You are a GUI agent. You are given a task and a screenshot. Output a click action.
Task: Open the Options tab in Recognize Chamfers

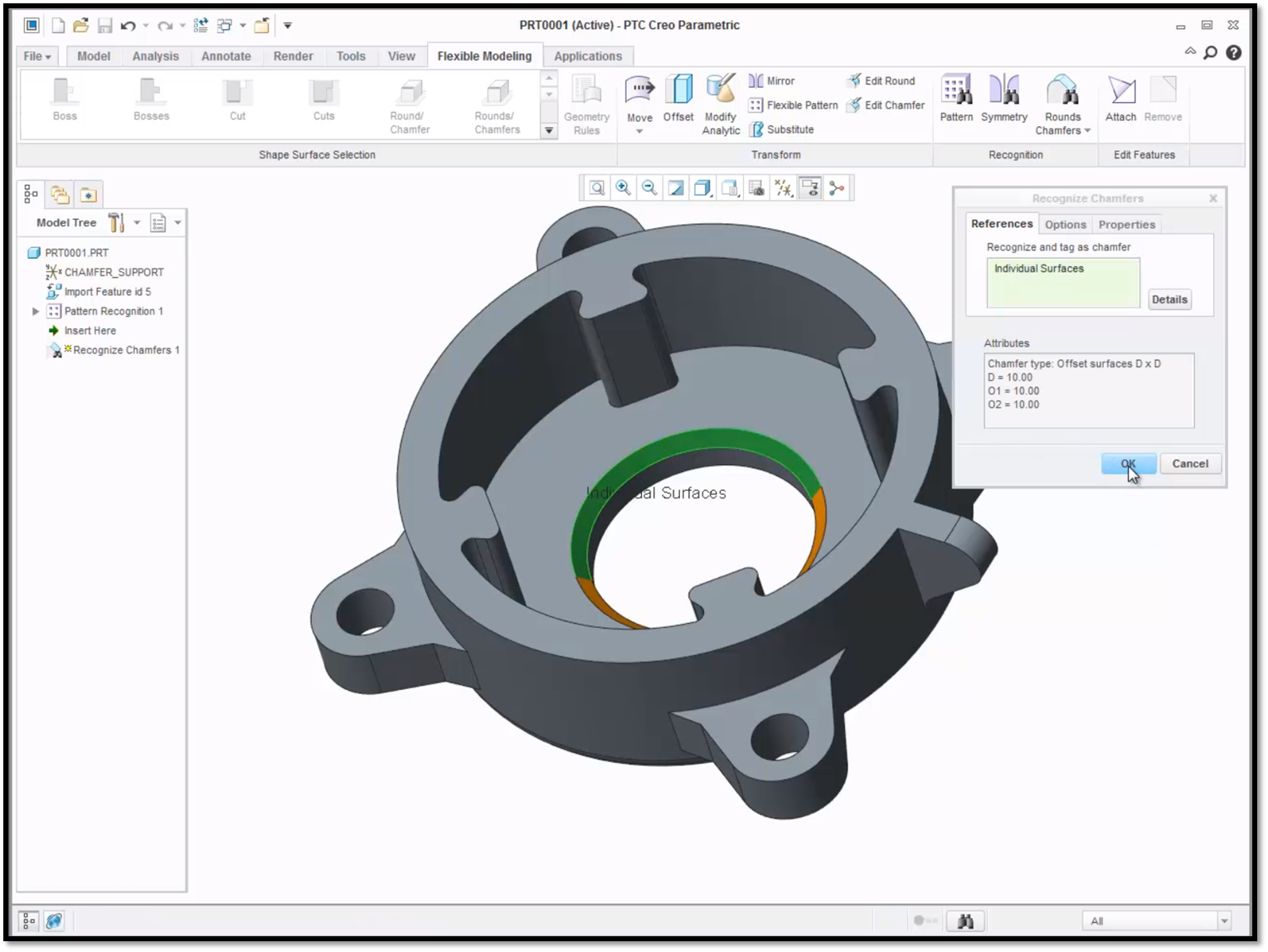click(1066, 224)
